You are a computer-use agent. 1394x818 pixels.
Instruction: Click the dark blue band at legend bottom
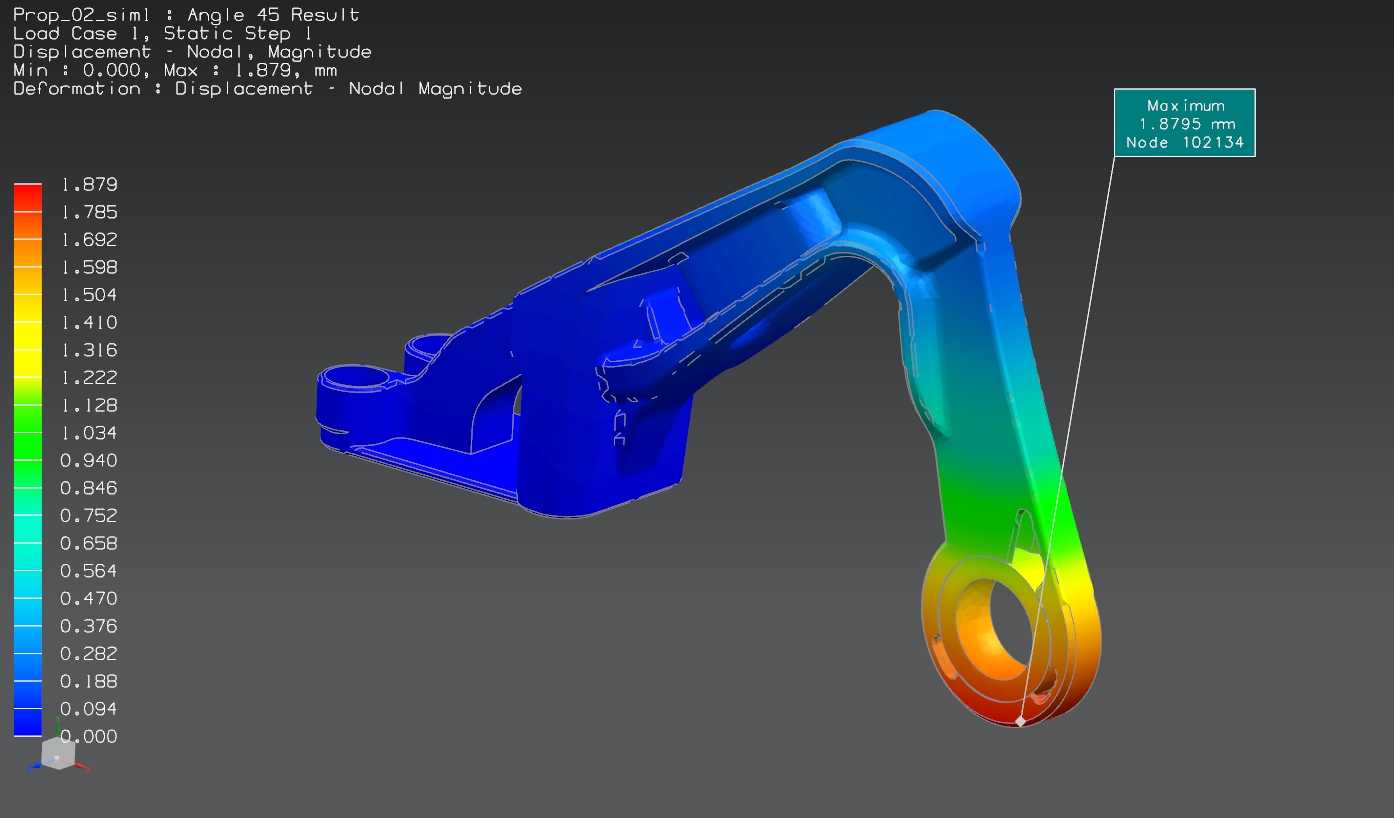28,722
